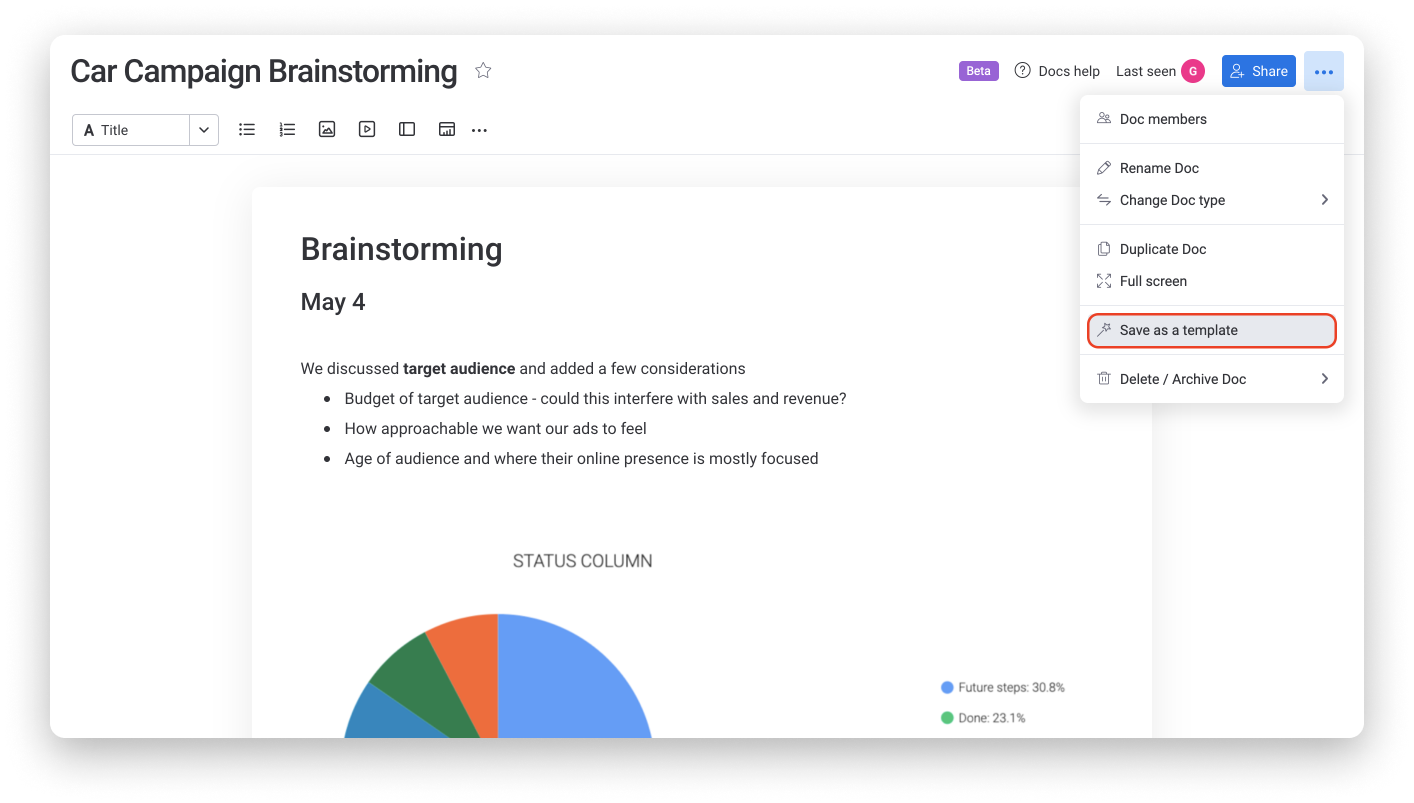The image size is (1414, 803).
Task: Click the Change Doc type chevron
Action: click(1324, 200)
